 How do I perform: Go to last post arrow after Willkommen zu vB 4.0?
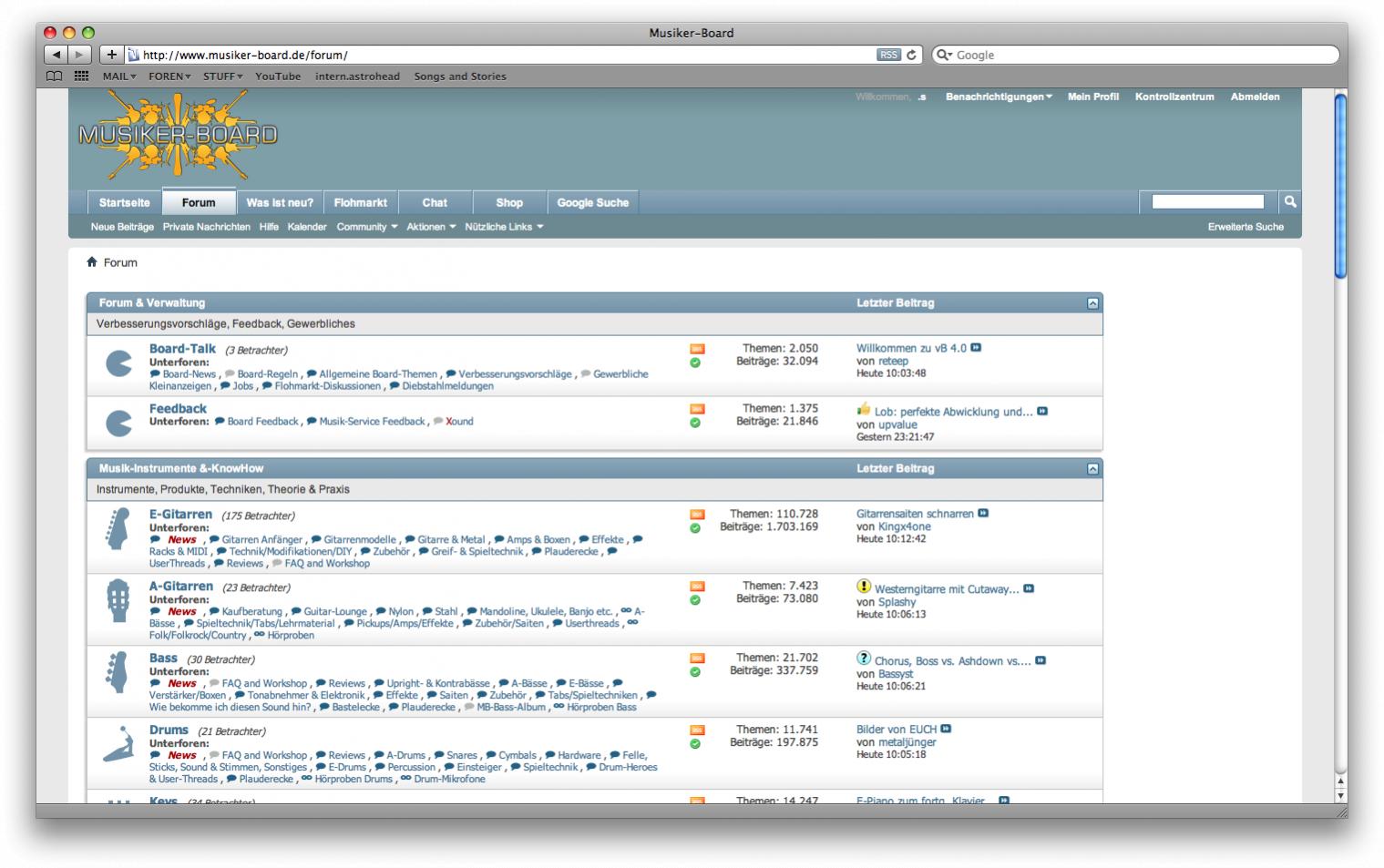click(x=976, y=348)
